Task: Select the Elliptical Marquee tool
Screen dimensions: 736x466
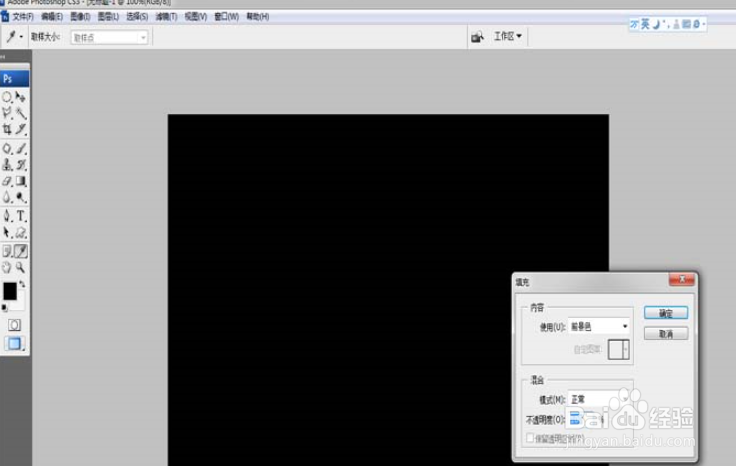Action: (x=7, y=97)
